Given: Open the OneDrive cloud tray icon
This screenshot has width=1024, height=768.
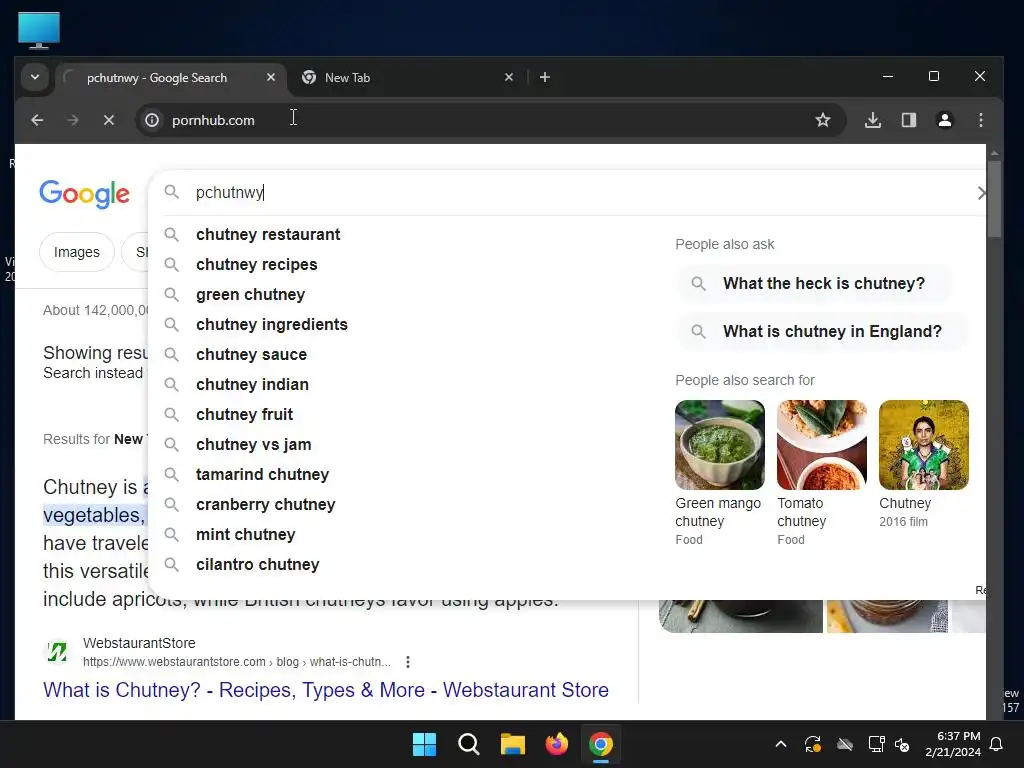Looking at the screenshot, I should pos(845,744).
